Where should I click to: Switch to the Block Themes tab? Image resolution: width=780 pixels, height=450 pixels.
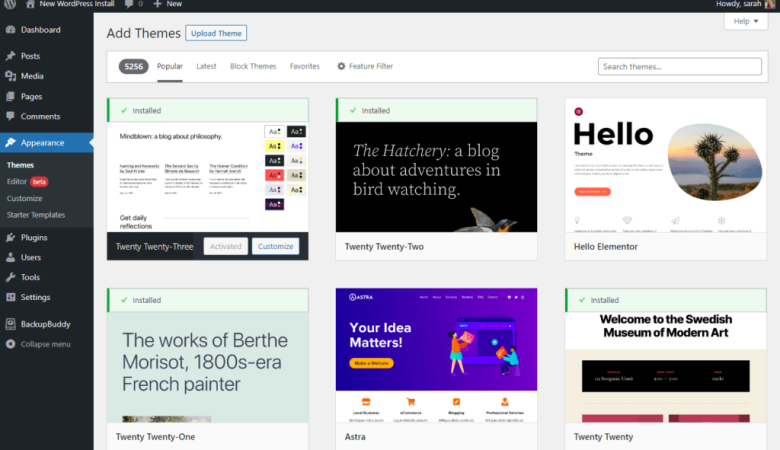point(253,66)
